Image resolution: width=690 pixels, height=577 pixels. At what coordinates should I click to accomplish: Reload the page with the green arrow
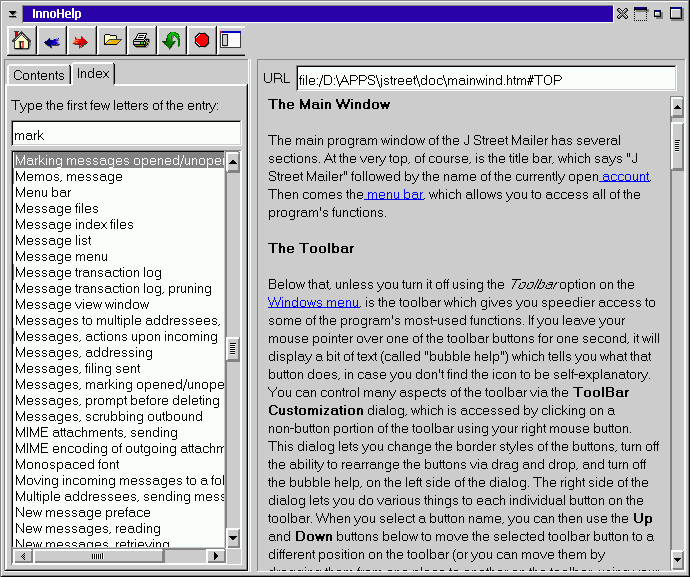click(x=172, y=40)
